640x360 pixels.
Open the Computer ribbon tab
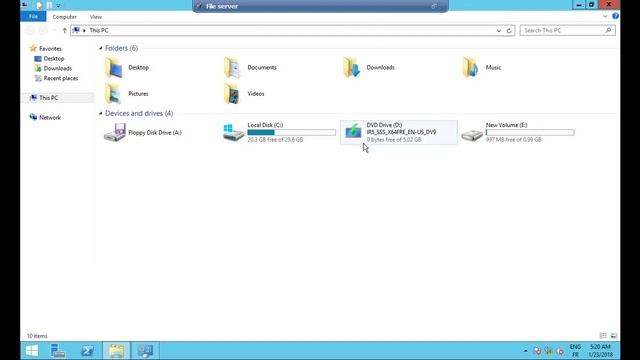pos(64,17)
